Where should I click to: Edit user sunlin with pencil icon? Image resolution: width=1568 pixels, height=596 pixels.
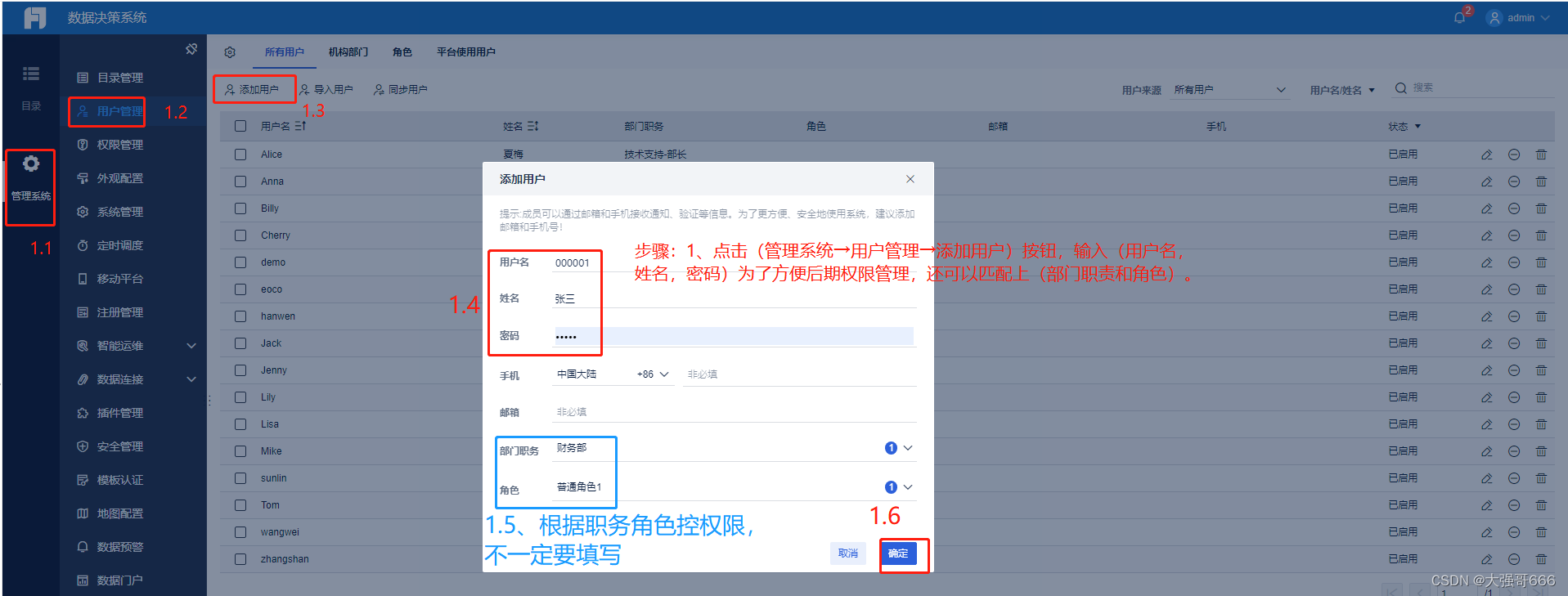click(1486, 478)
